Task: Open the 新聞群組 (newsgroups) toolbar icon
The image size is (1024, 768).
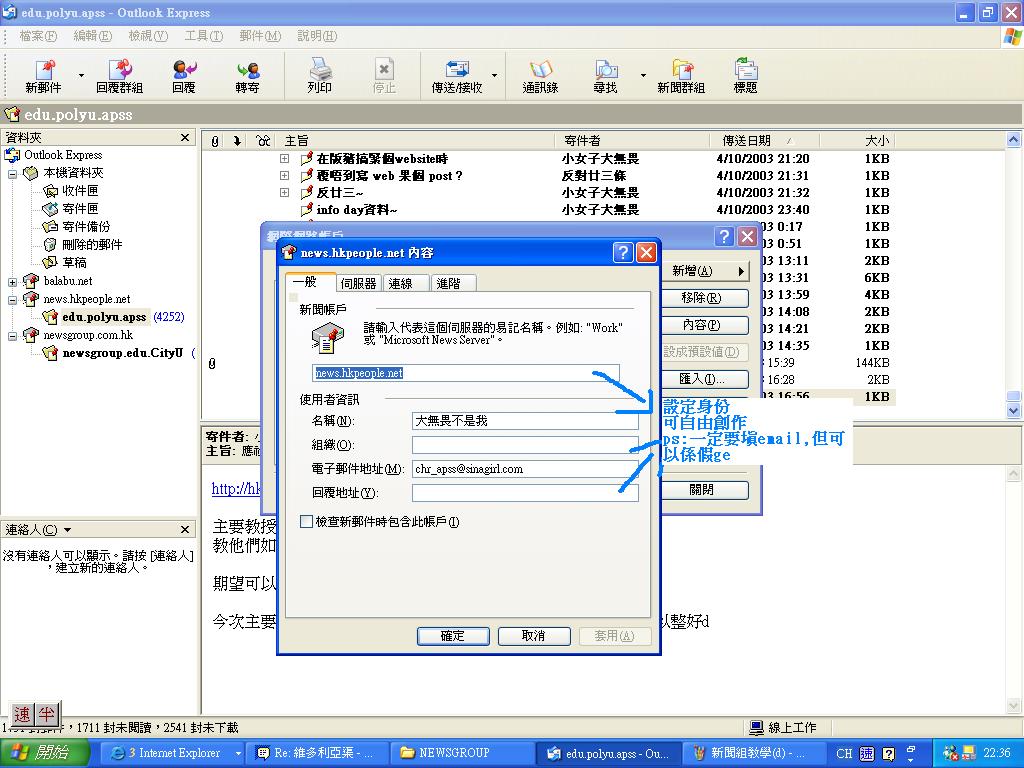Action: point(681,76)
